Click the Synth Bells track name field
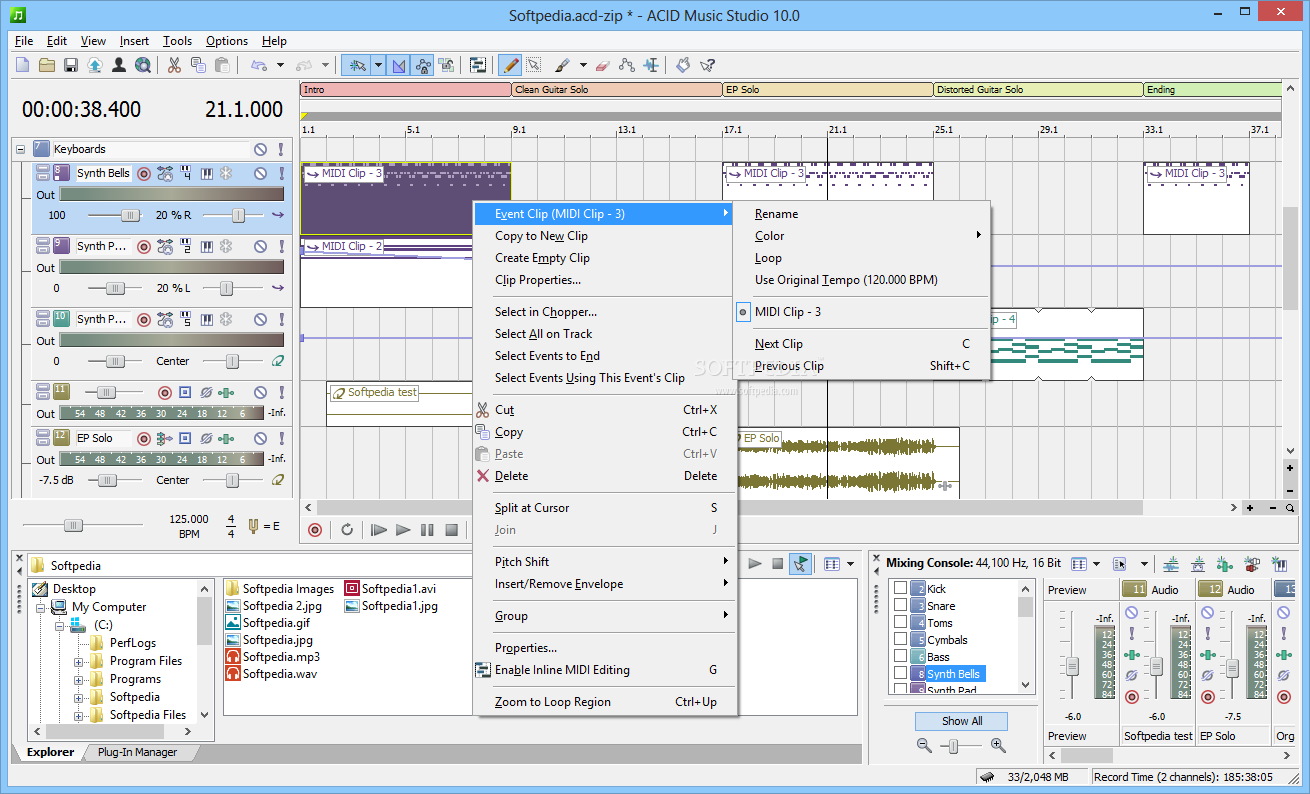Viewport: 1310px width, 794px height. click(x=103, y=174)
